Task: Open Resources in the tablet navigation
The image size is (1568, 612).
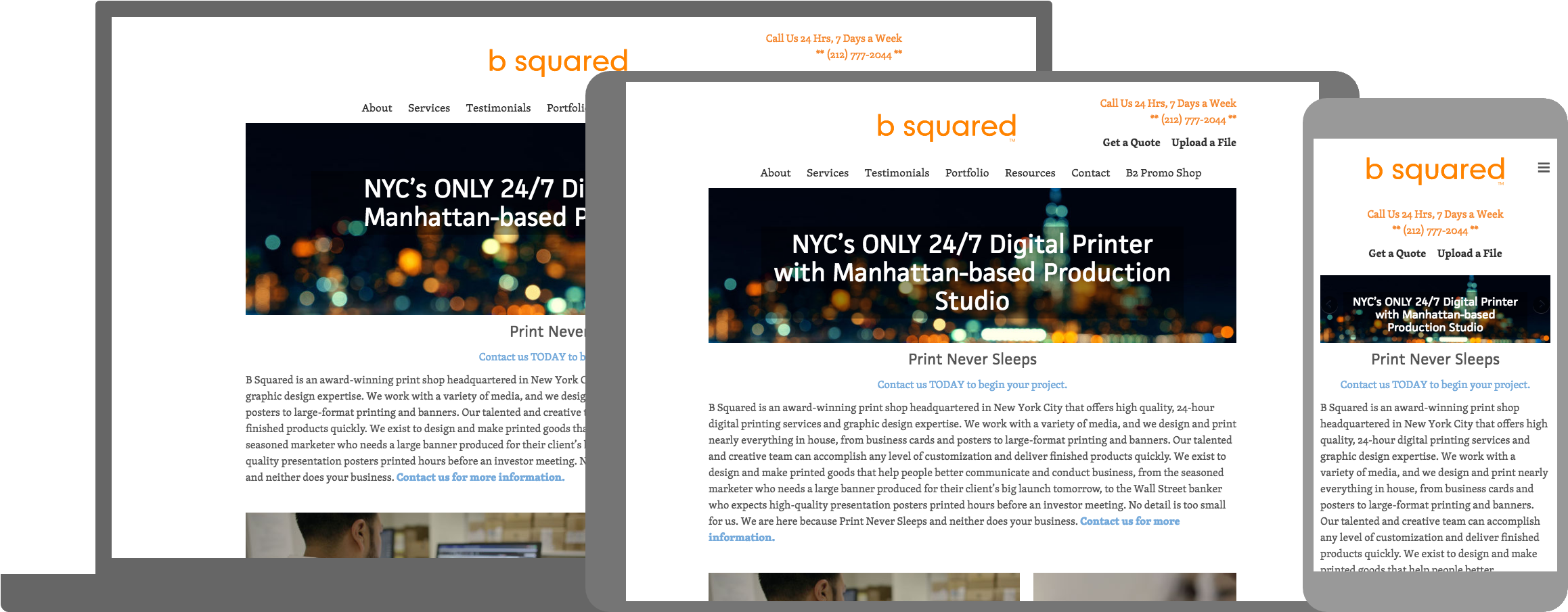Action: pos(1029,173)
